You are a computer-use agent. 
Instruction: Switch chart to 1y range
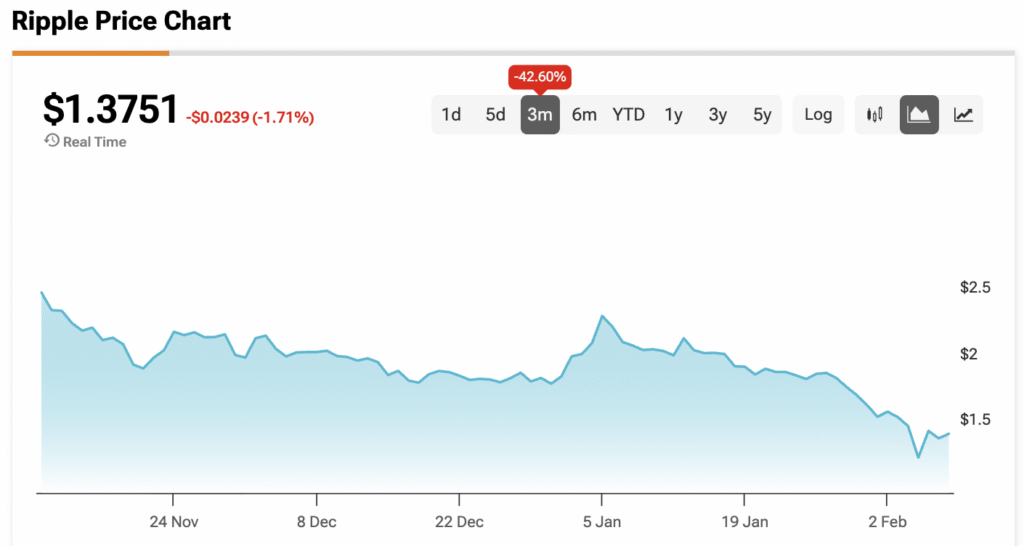674,115
